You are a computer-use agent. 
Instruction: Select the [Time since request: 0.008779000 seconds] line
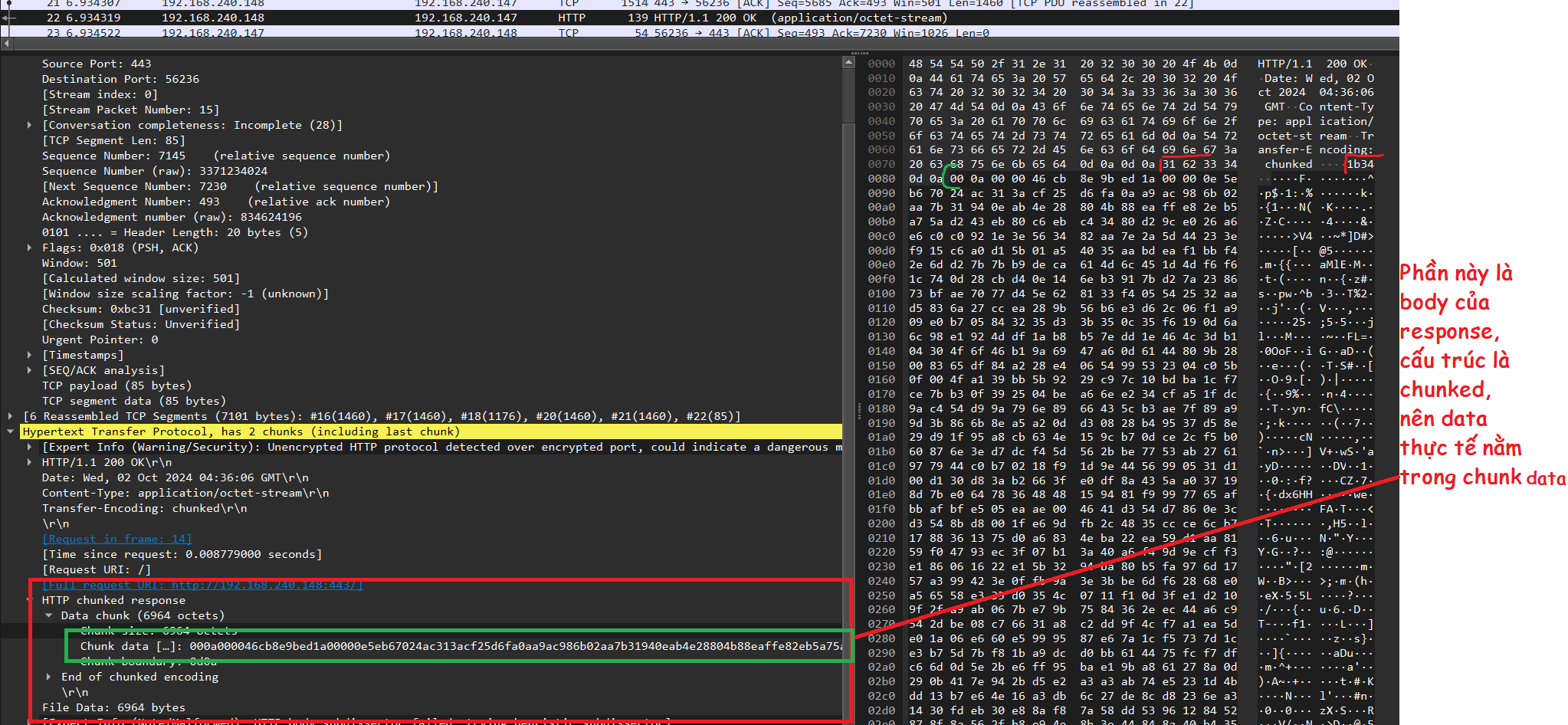click(x=182, y=554)
